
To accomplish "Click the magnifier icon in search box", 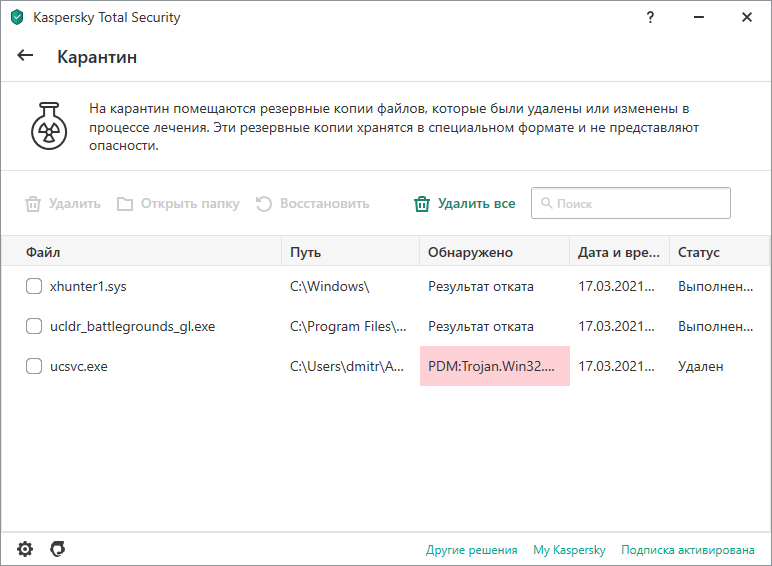I will [547, 203].
